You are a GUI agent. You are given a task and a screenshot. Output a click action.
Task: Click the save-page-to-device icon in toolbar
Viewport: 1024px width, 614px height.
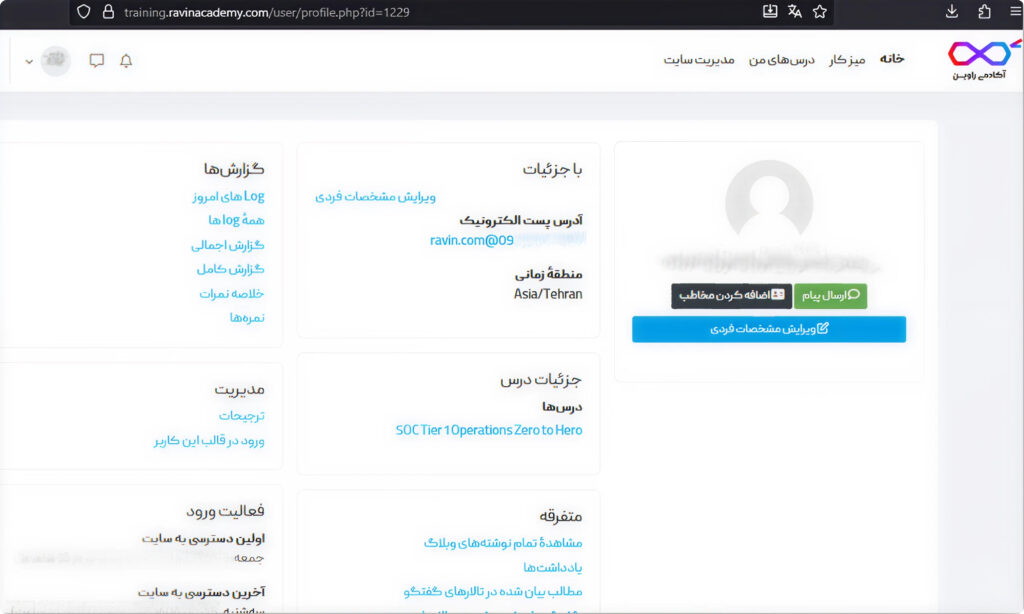pyautogui.click(x=769, y=12)
